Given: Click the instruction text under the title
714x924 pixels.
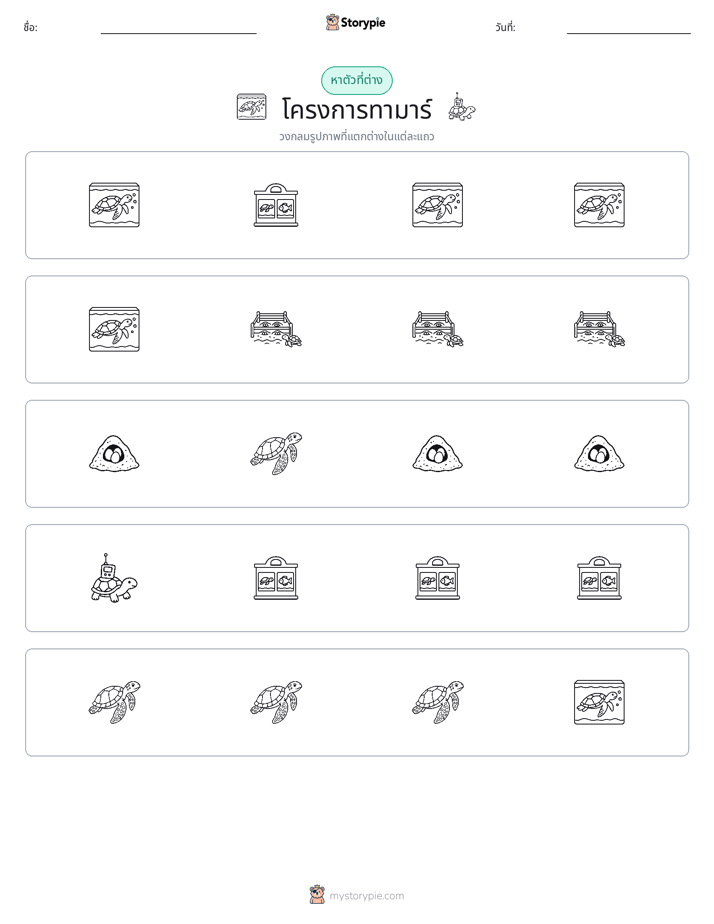Looking at the screenshot, I should [356, 137].
